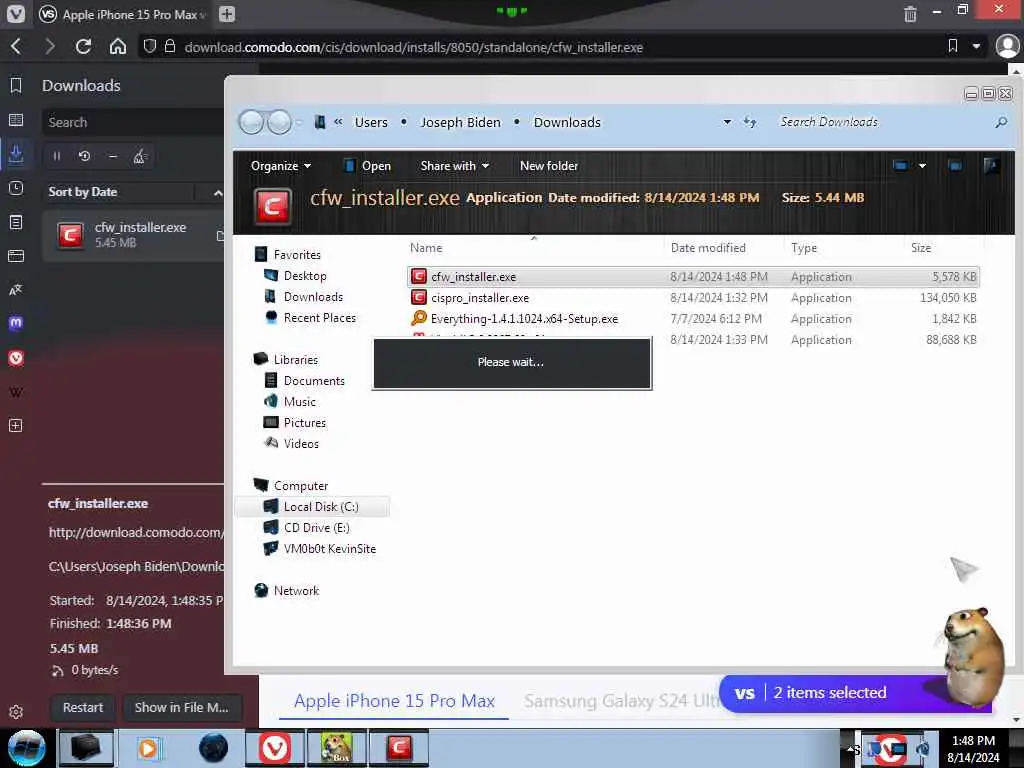The image size is (1024, 768).
Task: Go forward in browser history
Action: point(50,46)
